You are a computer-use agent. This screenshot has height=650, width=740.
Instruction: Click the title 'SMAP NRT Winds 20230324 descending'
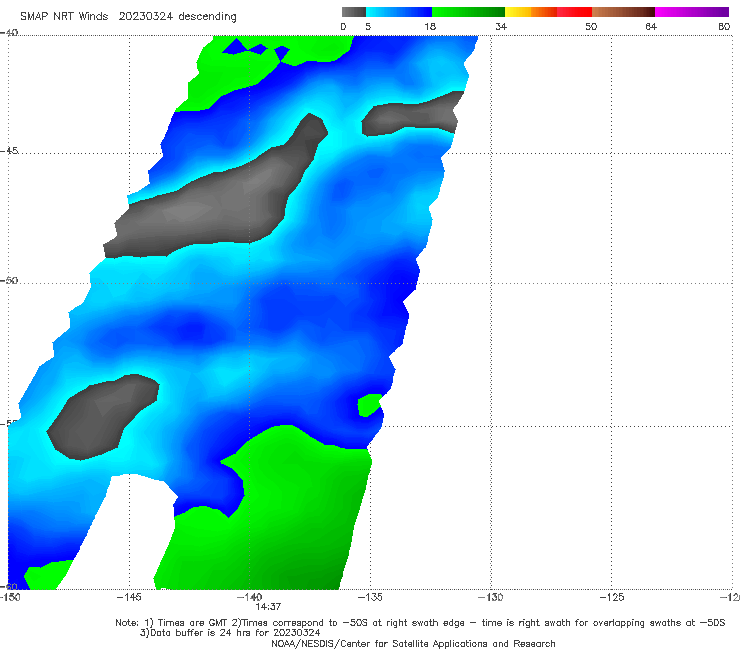click(x=128, y=17)
